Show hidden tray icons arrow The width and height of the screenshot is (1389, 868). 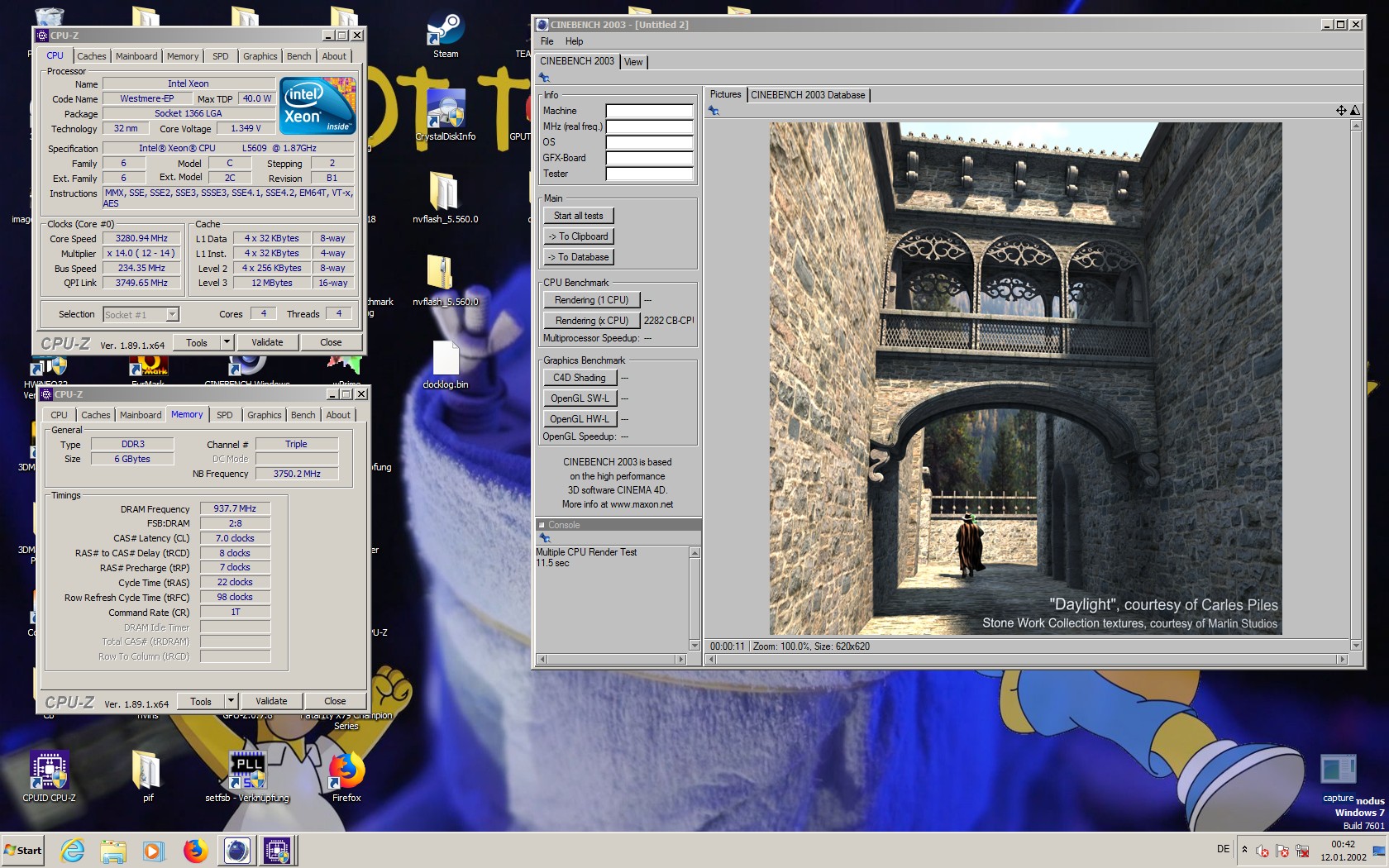click(1244, 849)
